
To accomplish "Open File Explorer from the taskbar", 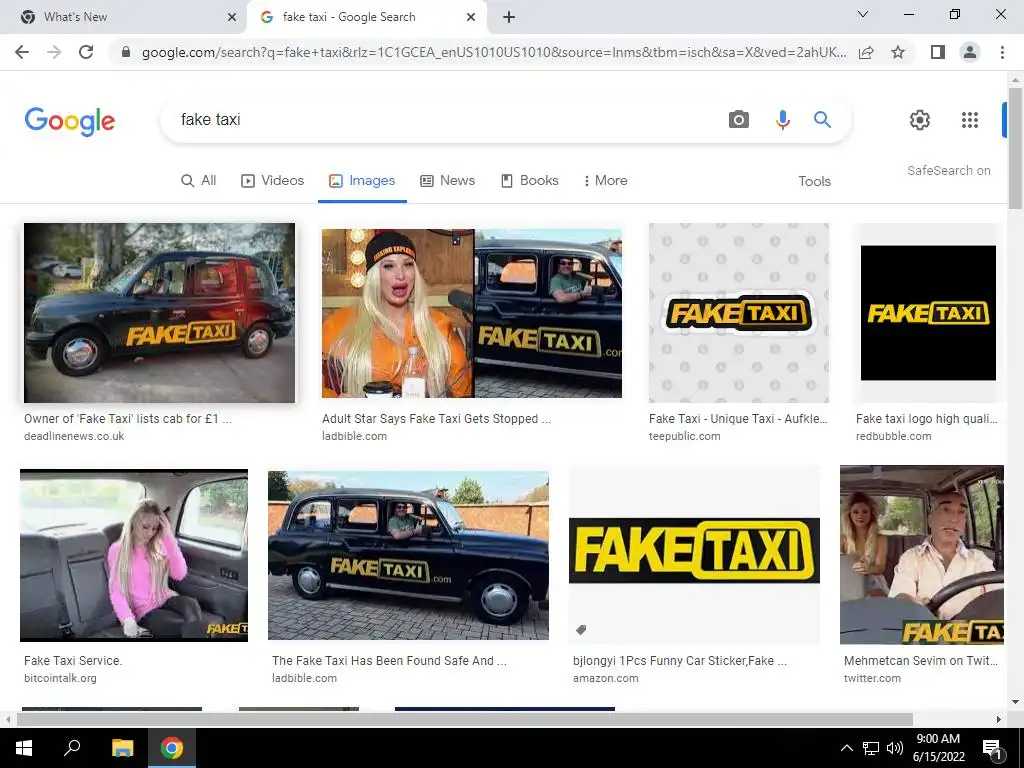I will (122, 748).
